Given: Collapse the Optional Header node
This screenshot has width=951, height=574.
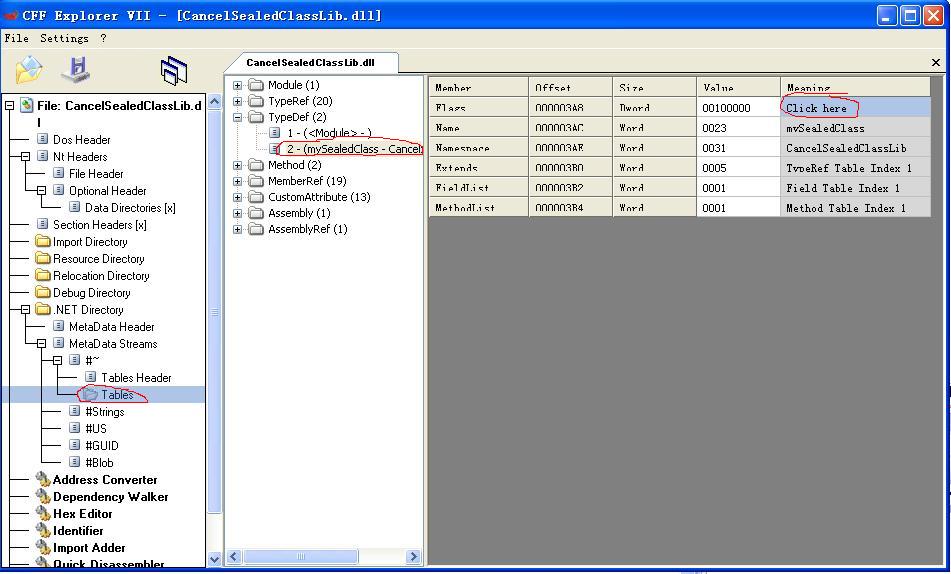Looking at the screenshot, I should tap(41, 191).
